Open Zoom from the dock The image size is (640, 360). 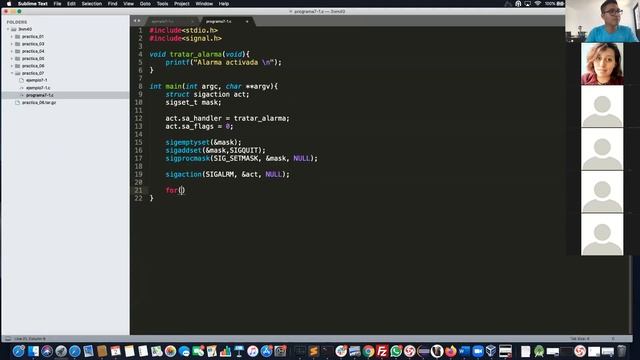click(478, 351)
